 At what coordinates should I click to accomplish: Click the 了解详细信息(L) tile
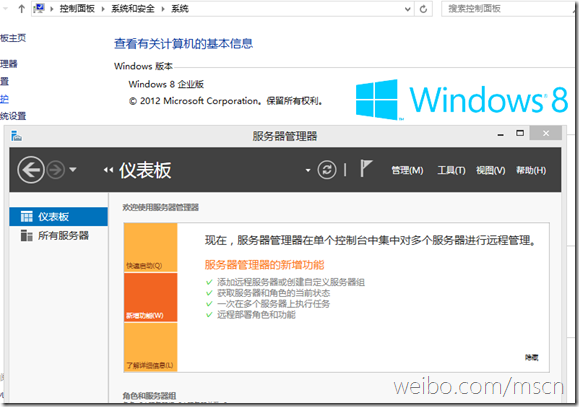(151, 347)
